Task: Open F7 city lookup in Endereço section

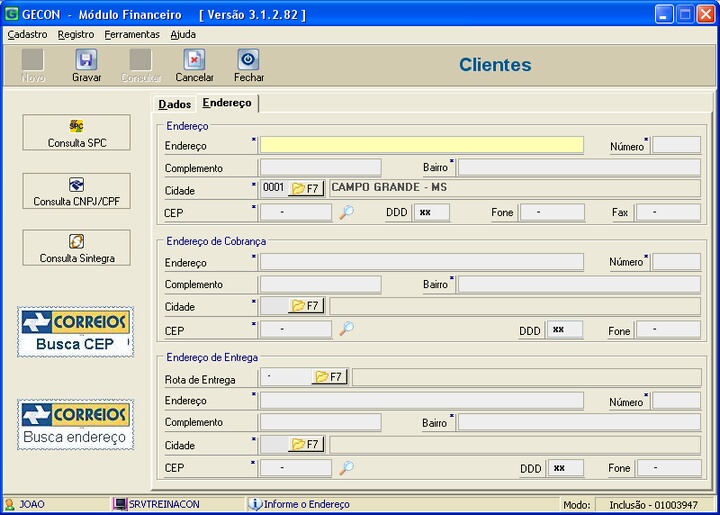Action: click(x=306, y=189)
